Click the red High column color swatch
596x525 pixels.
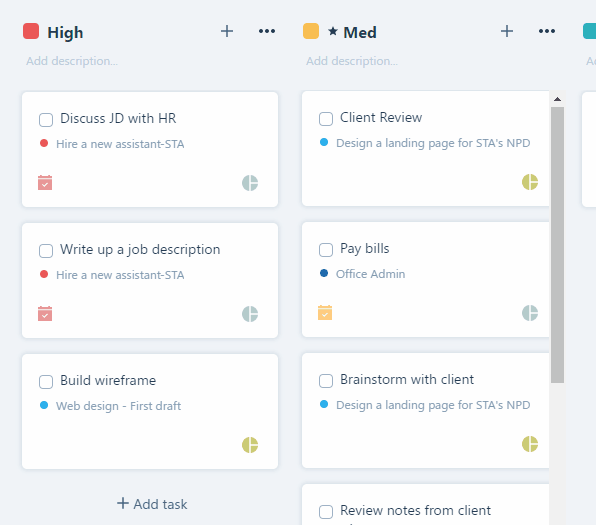pyautogui.click(x=31, y=31)
